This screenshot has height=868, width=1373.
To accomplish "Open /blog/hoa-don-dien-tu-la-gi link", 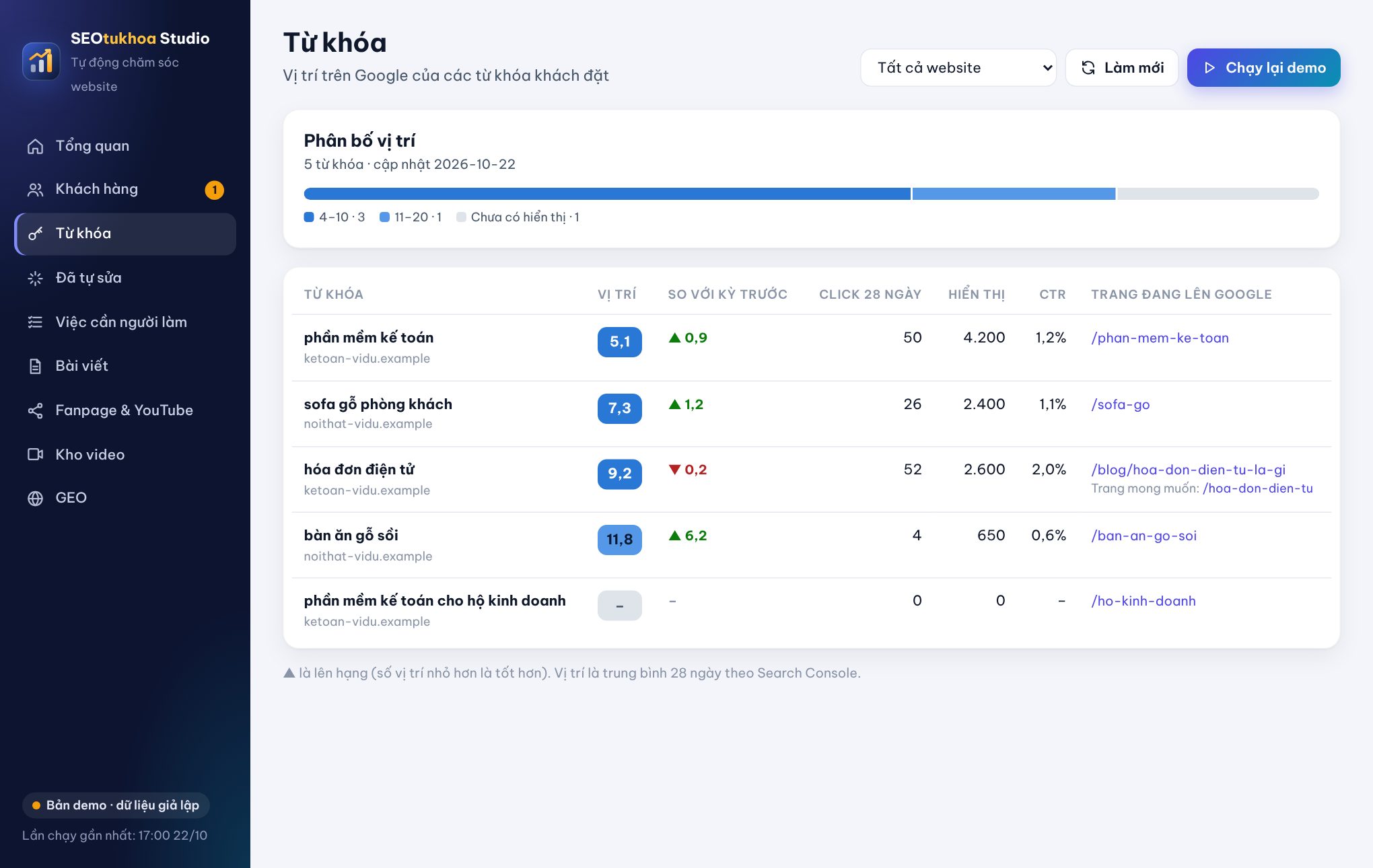I will (1188, 470).
